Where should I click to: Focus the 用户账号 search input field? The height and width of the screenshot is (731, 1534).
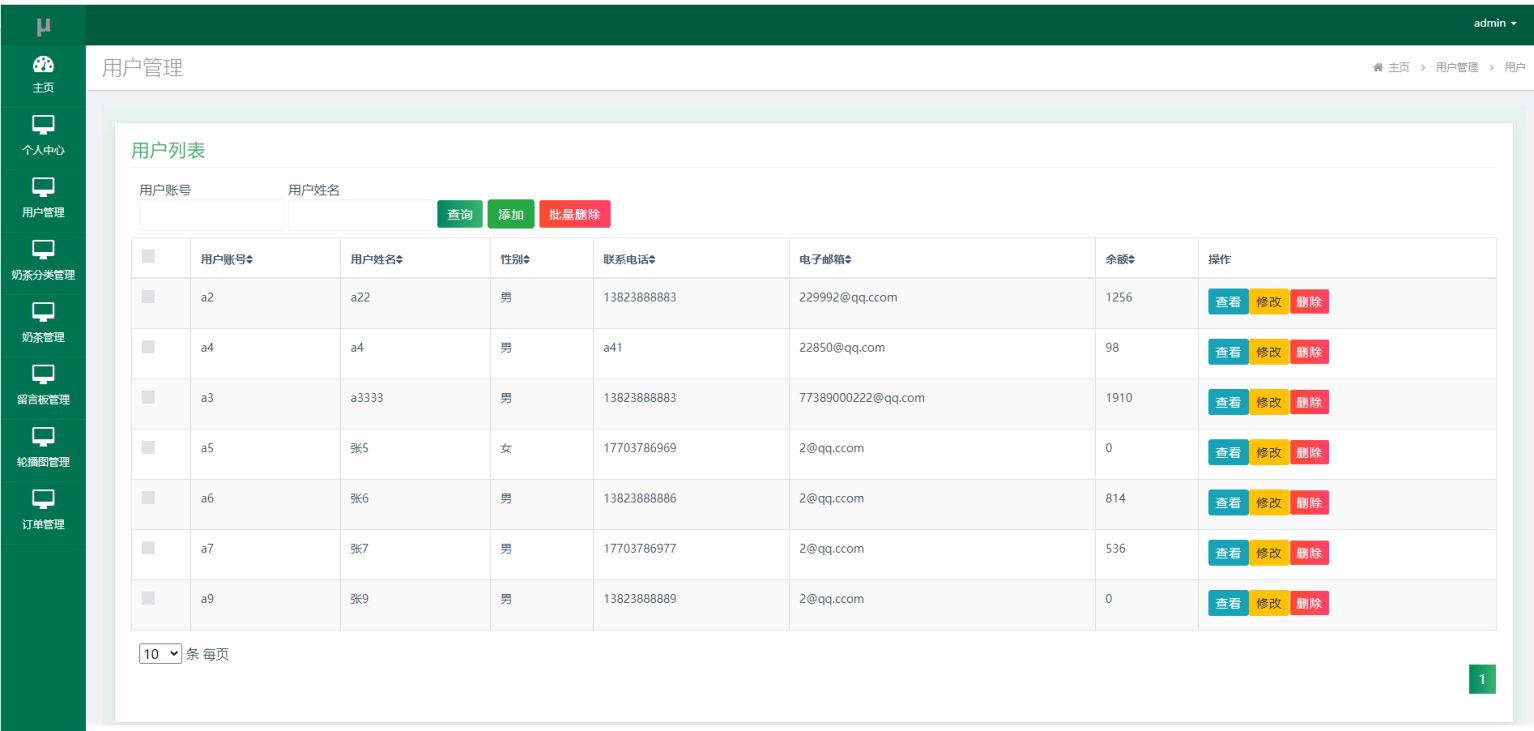pyautogui.click(x=211, y=215)
